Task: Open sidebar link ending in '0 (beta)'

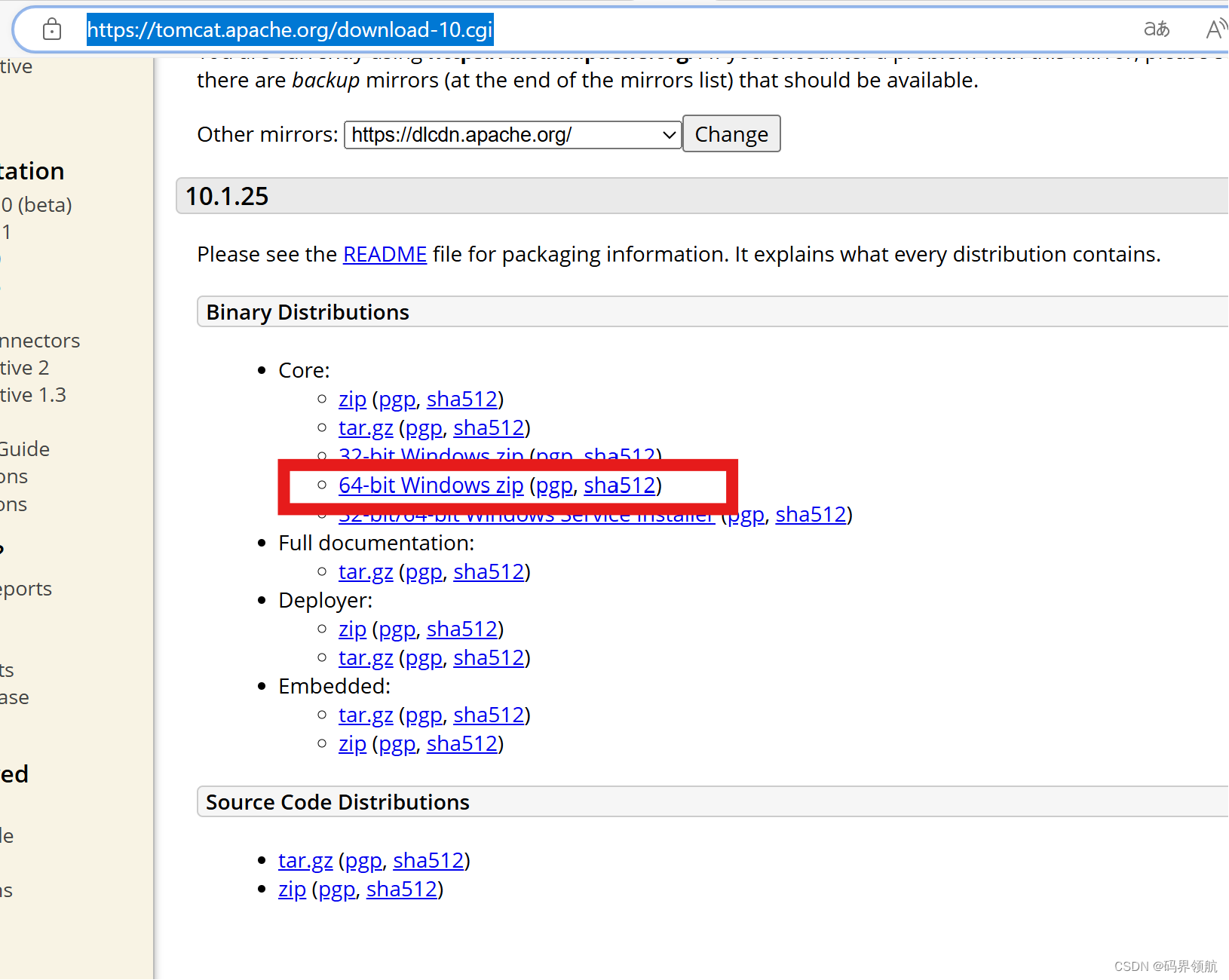Action: 36,205
